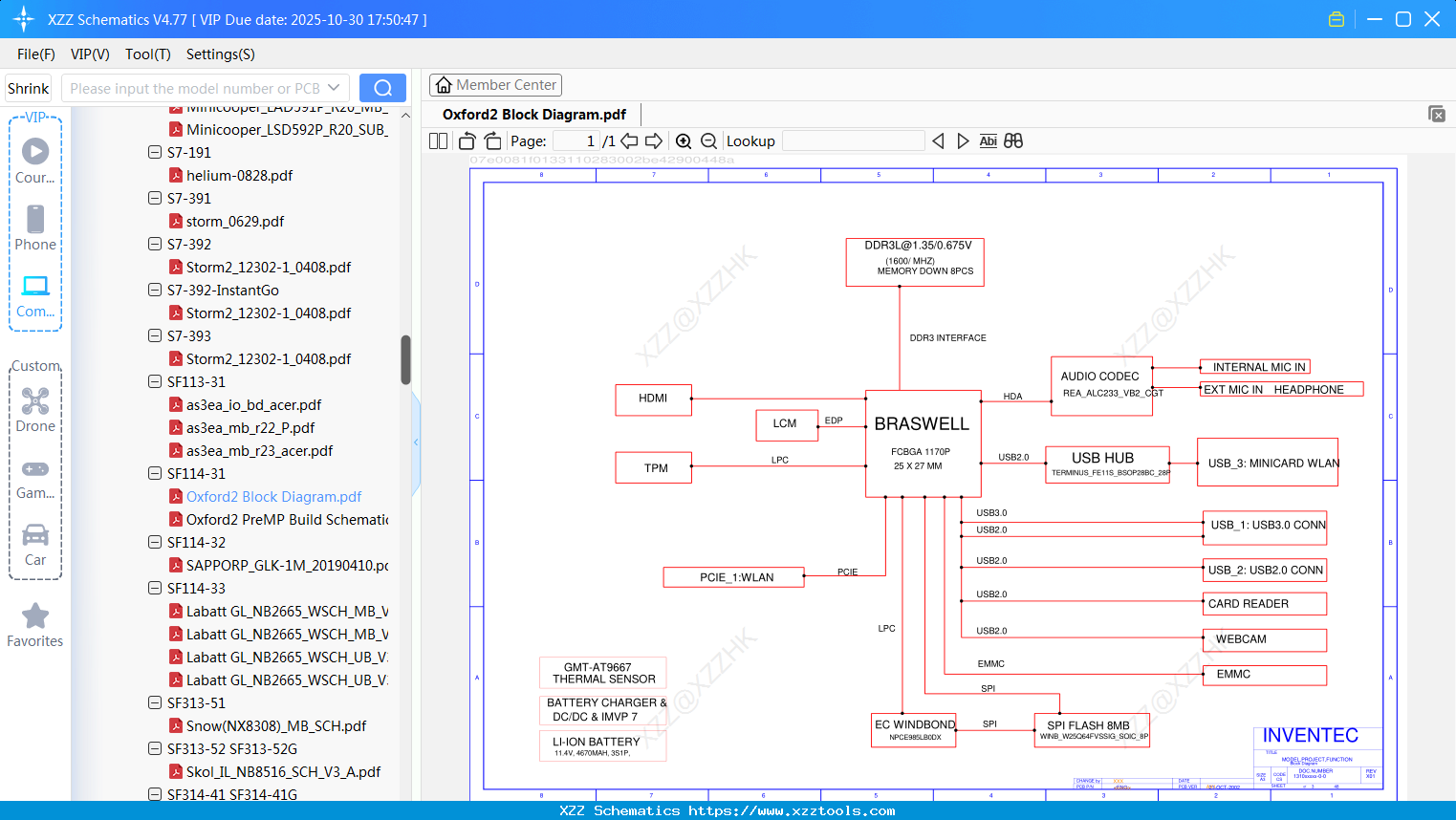Viewport: 1456px width, 820px height.
Task: Open the Drone category in sidebar
Action: (x=35, y=410)
